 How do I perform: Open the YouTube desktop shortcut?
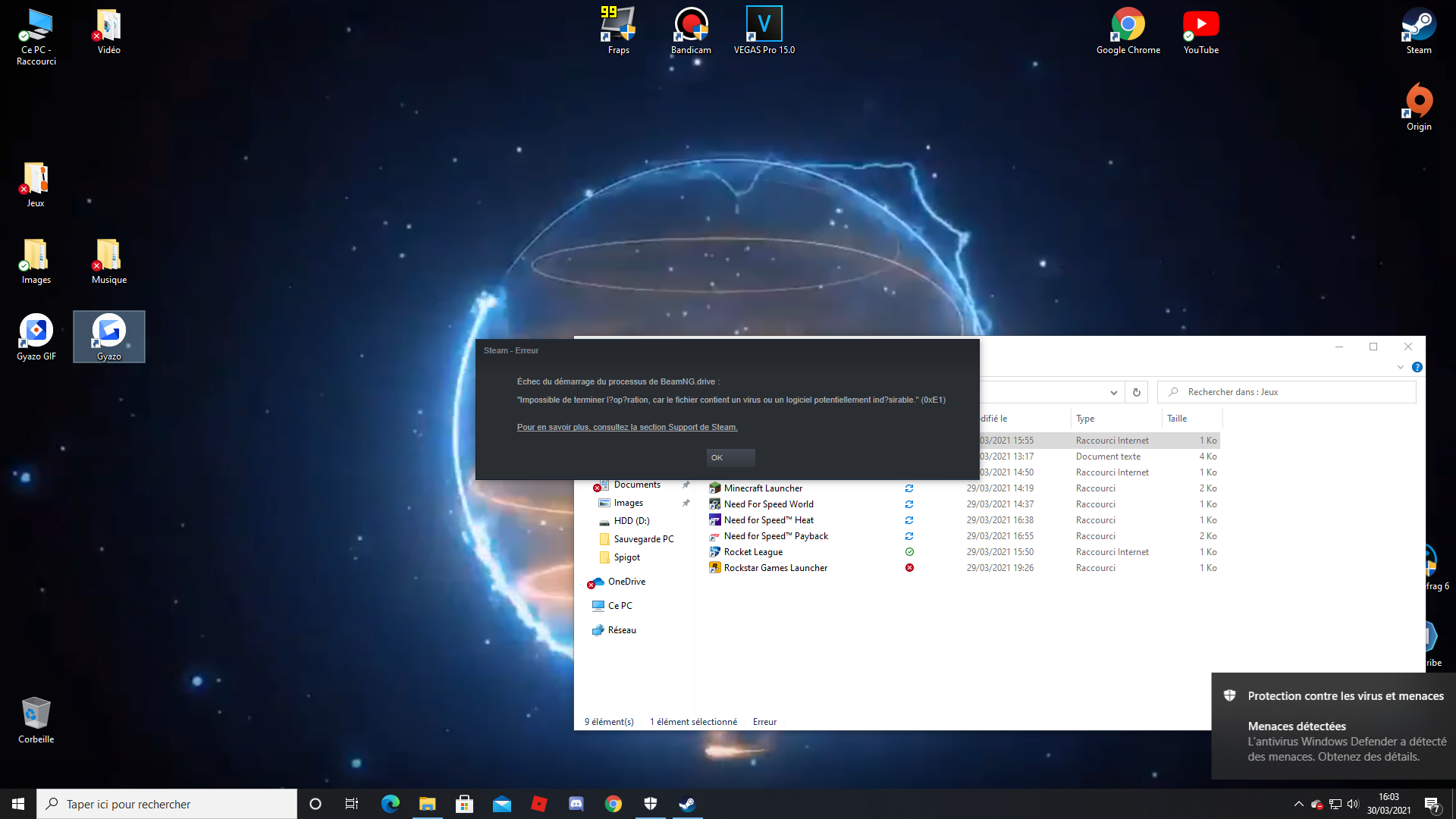1201,31
